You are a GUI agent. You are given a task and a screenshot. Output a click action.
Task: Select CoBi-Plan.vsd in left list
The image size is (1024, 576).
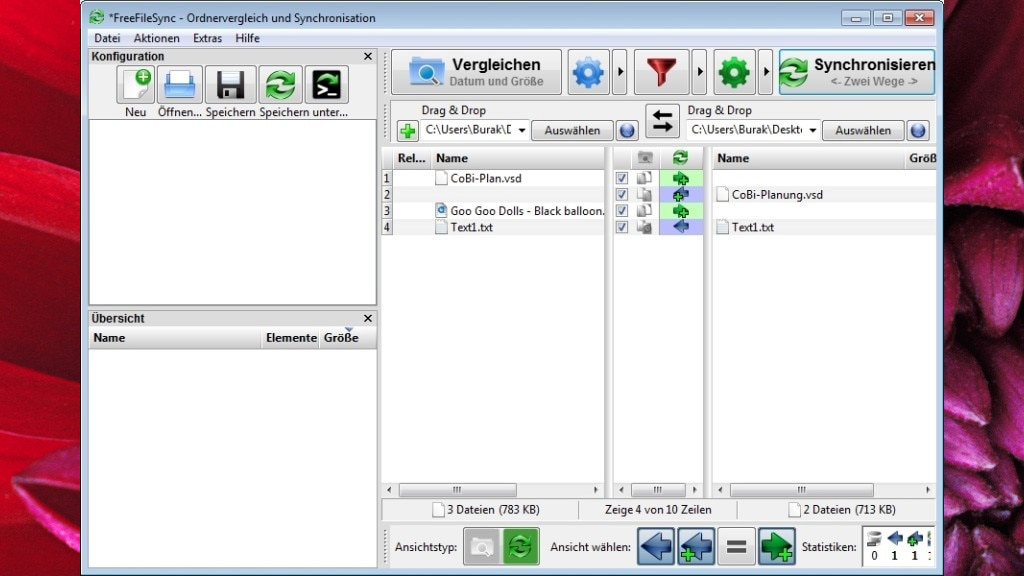[x=486, y=178]
